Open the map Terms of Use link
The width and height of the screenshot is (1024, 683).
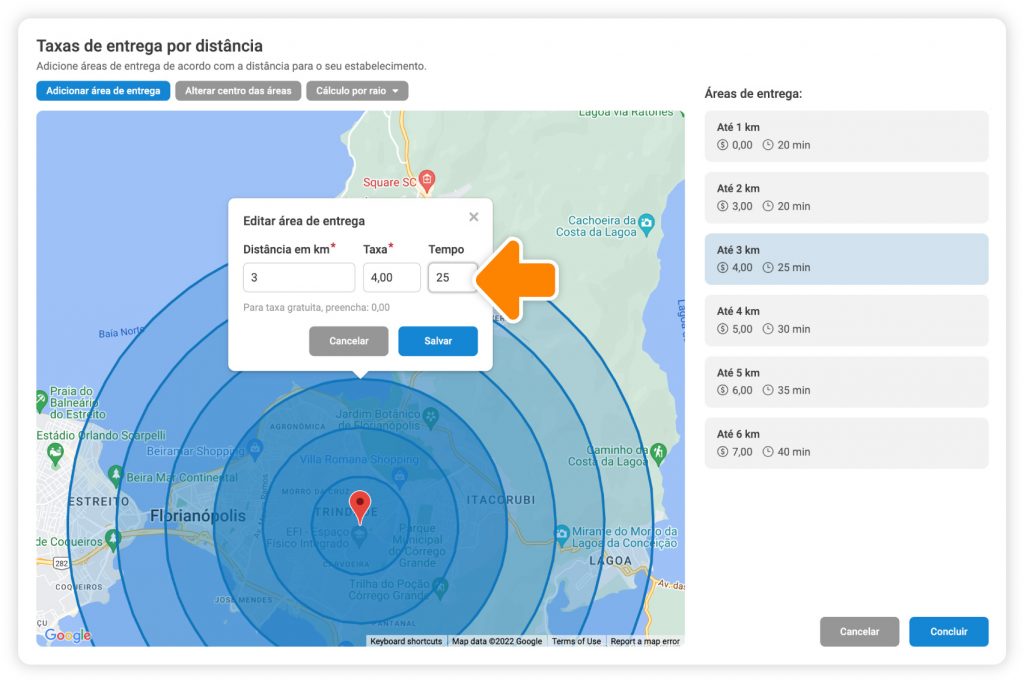pos(576,641)
